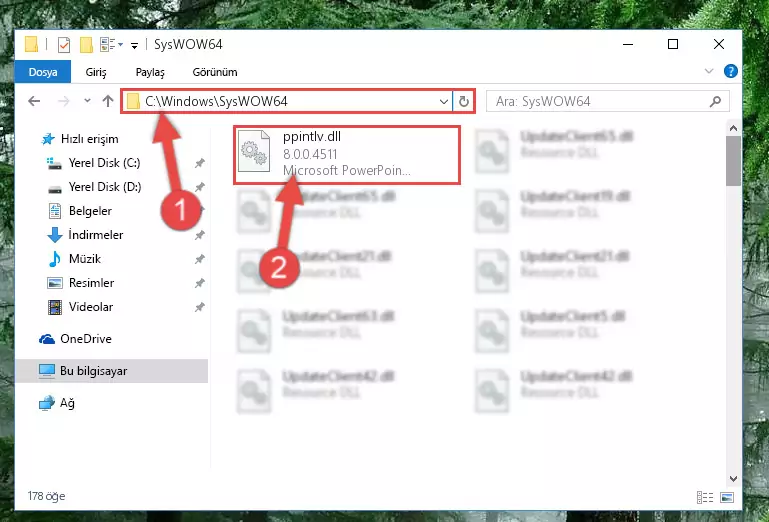The width and height of the screenshot is (769, 522).
Task: Click the Properties quick access icon
Action: (64, 45)
